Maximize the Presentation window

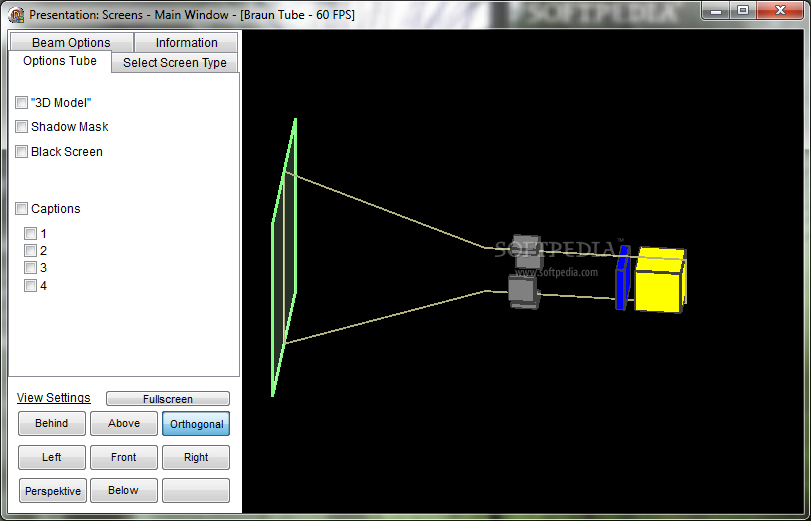(x=743, y=10)
